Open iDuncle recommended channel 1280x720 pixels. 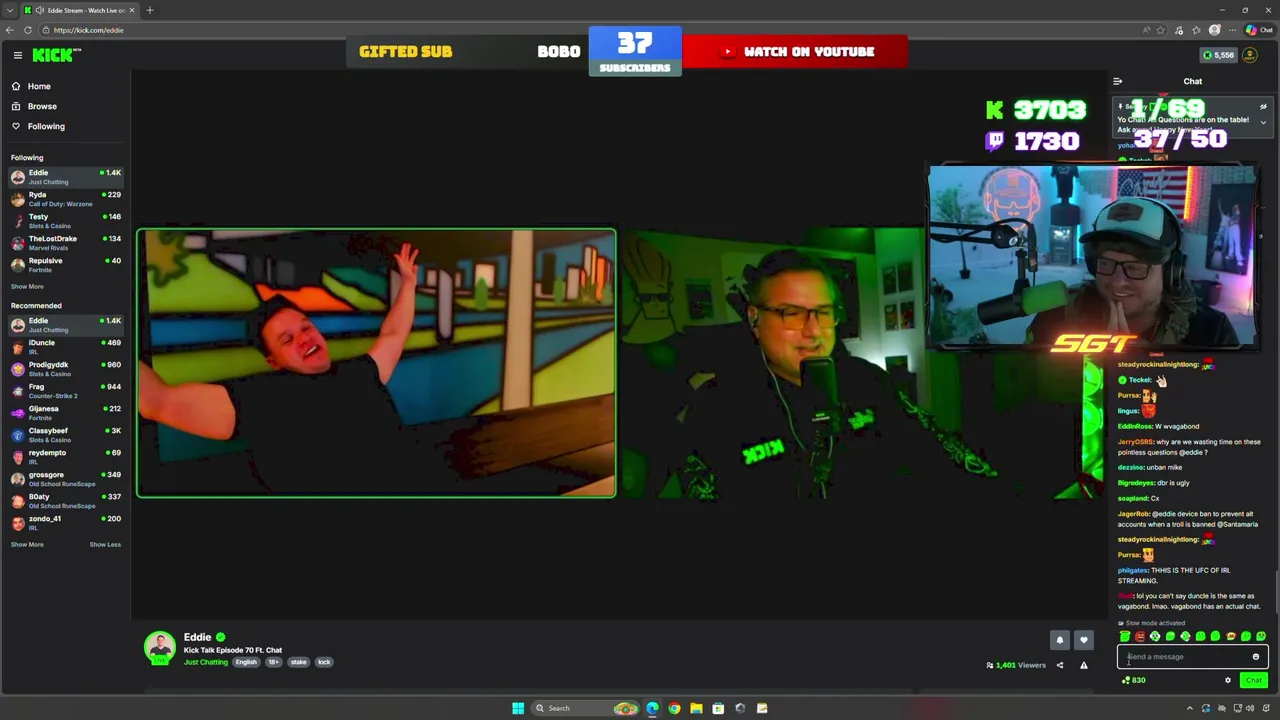[65, 347]
